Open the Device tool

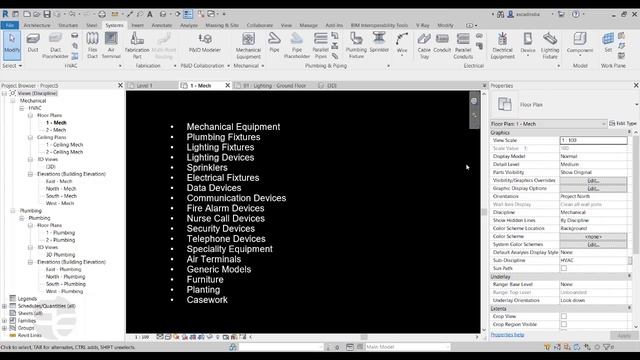point(528,44)
